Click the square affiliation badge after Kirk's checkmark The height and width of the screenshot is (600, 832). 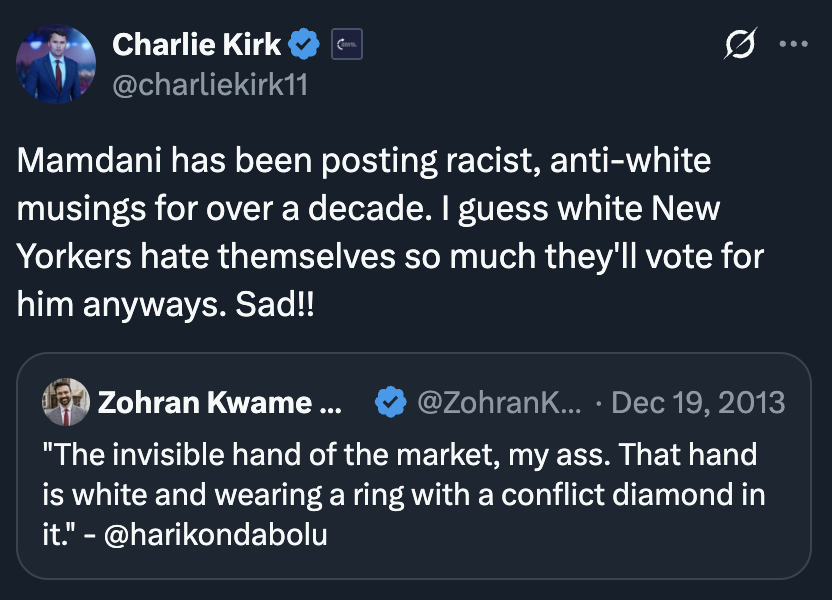[x=346, y=44]
